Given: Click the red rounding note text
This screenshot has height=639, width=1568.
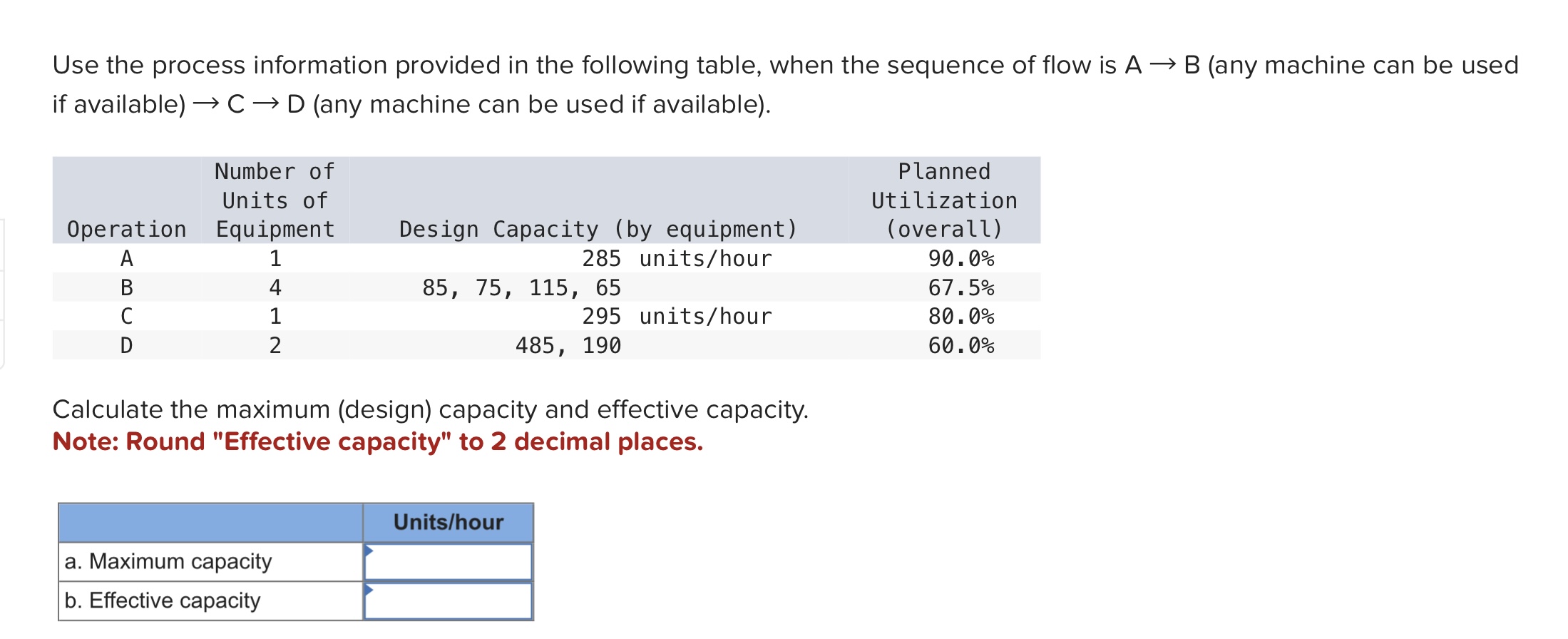Looking at the screenshot, I should (x=378, y=441).
